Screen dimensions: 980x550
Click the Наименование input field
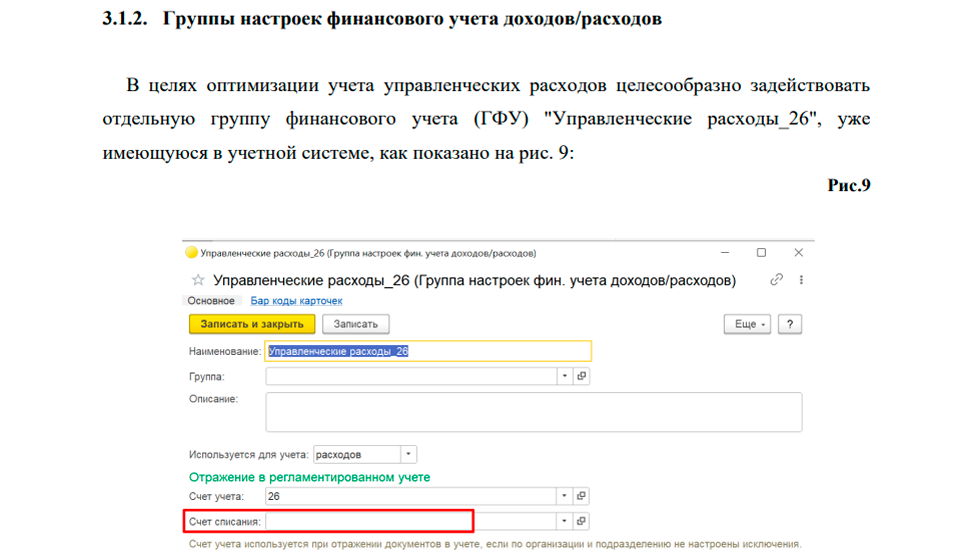coord(428,351)
